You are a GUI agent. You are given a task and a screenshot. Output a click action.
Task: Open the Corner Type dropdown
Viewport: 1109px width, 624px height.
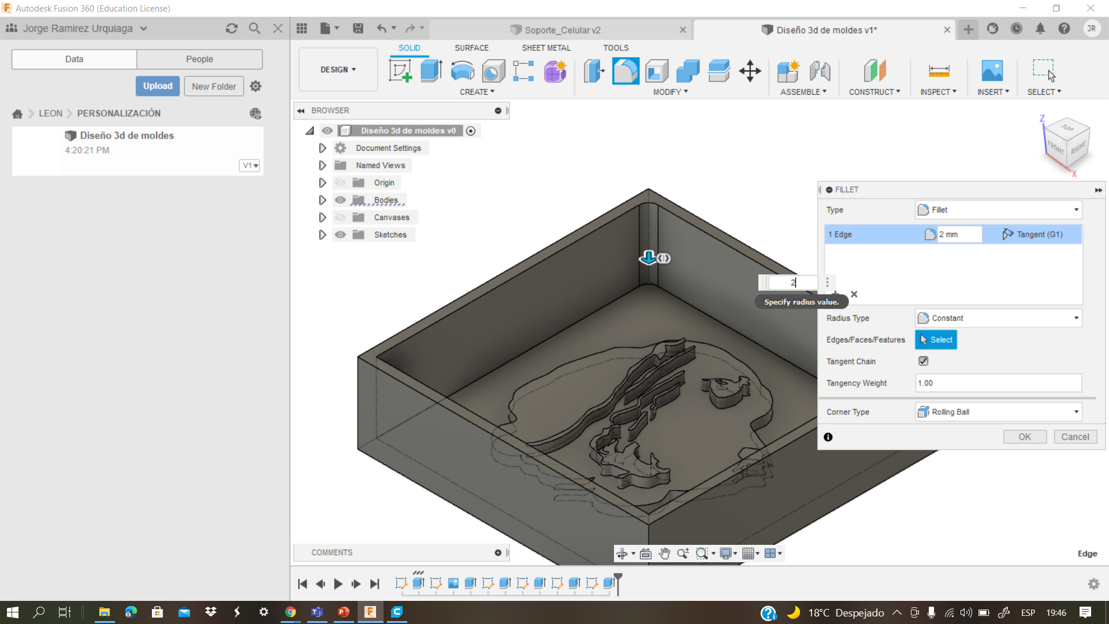(x=998, y=412)
